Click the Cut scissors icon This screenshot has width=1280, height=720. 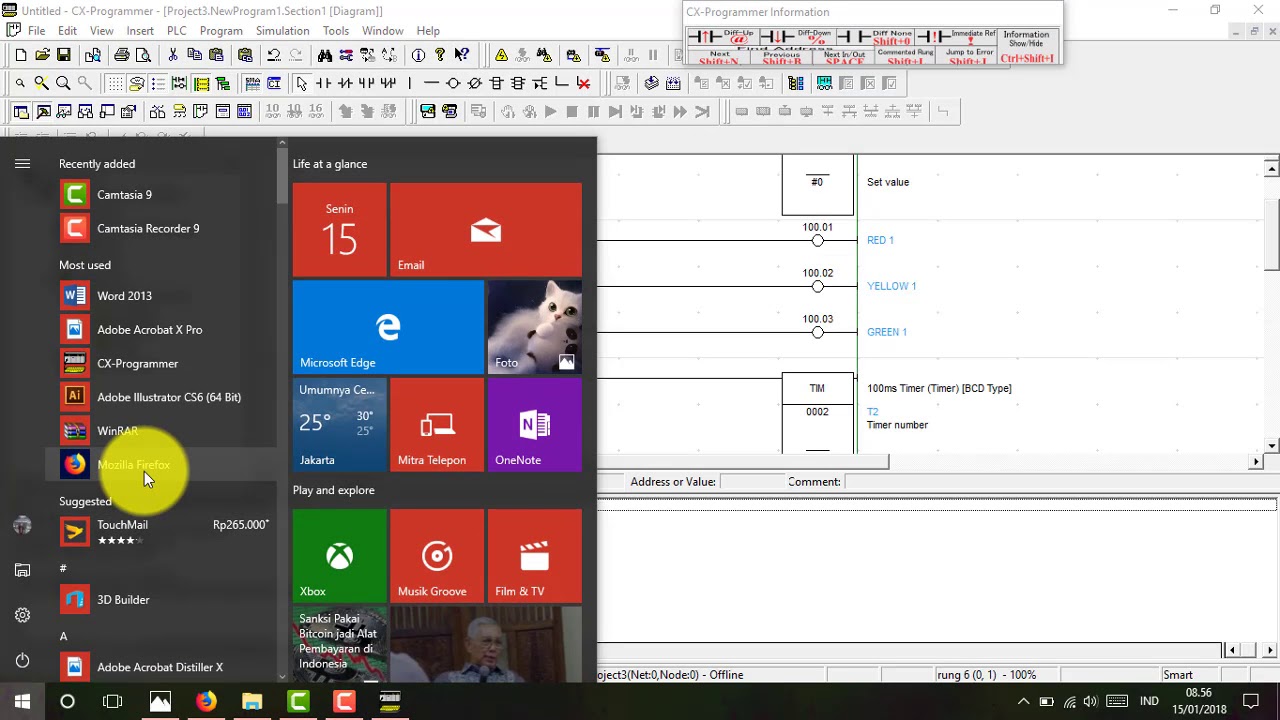click(173, 56)
